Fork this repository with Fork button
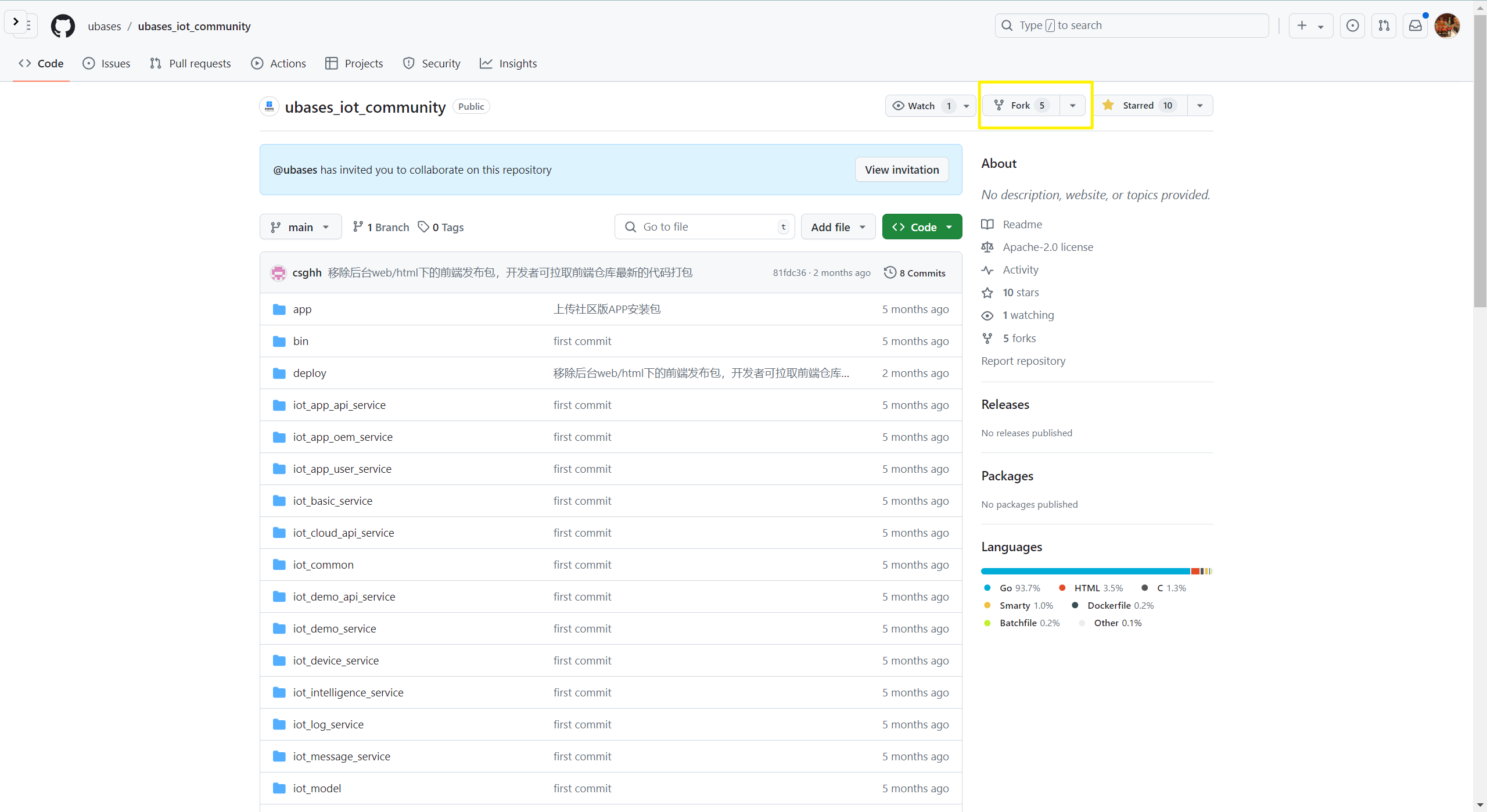 [1021, 105]
